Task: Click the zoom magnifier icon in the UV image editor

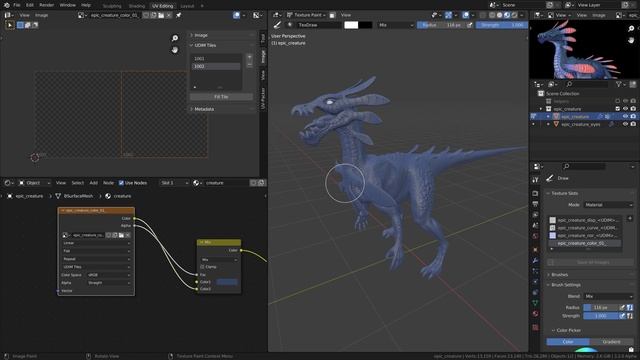Action: [175, 38]
